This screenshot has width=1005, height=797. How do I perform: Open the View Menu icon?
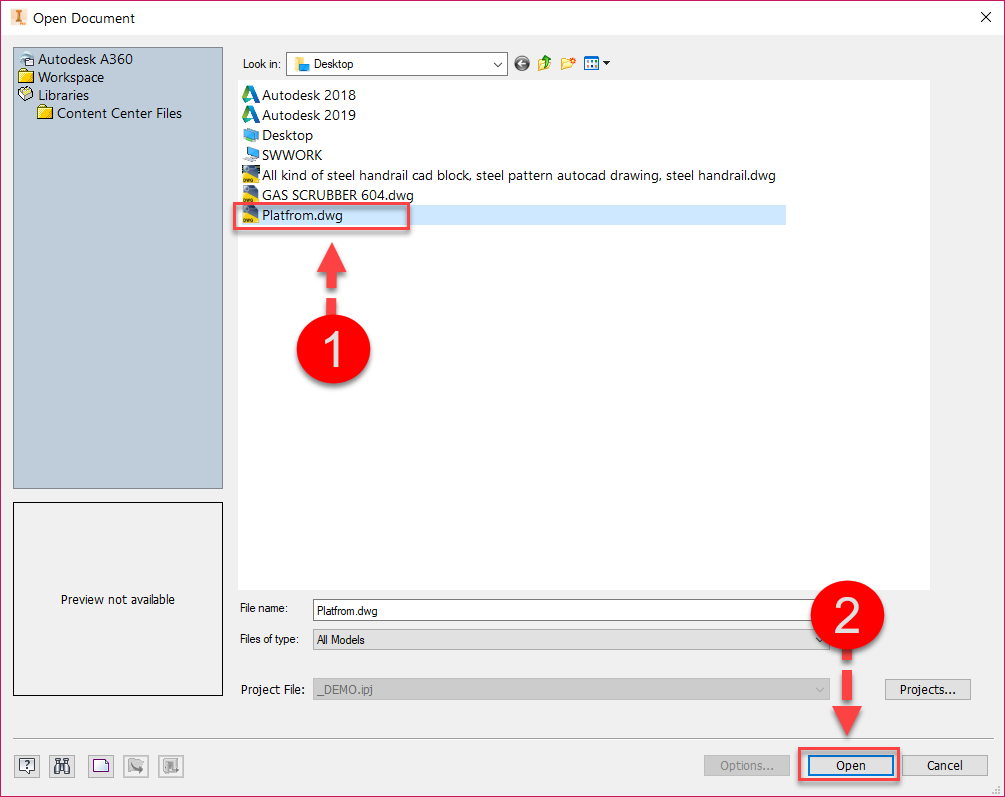pos(591,63)
